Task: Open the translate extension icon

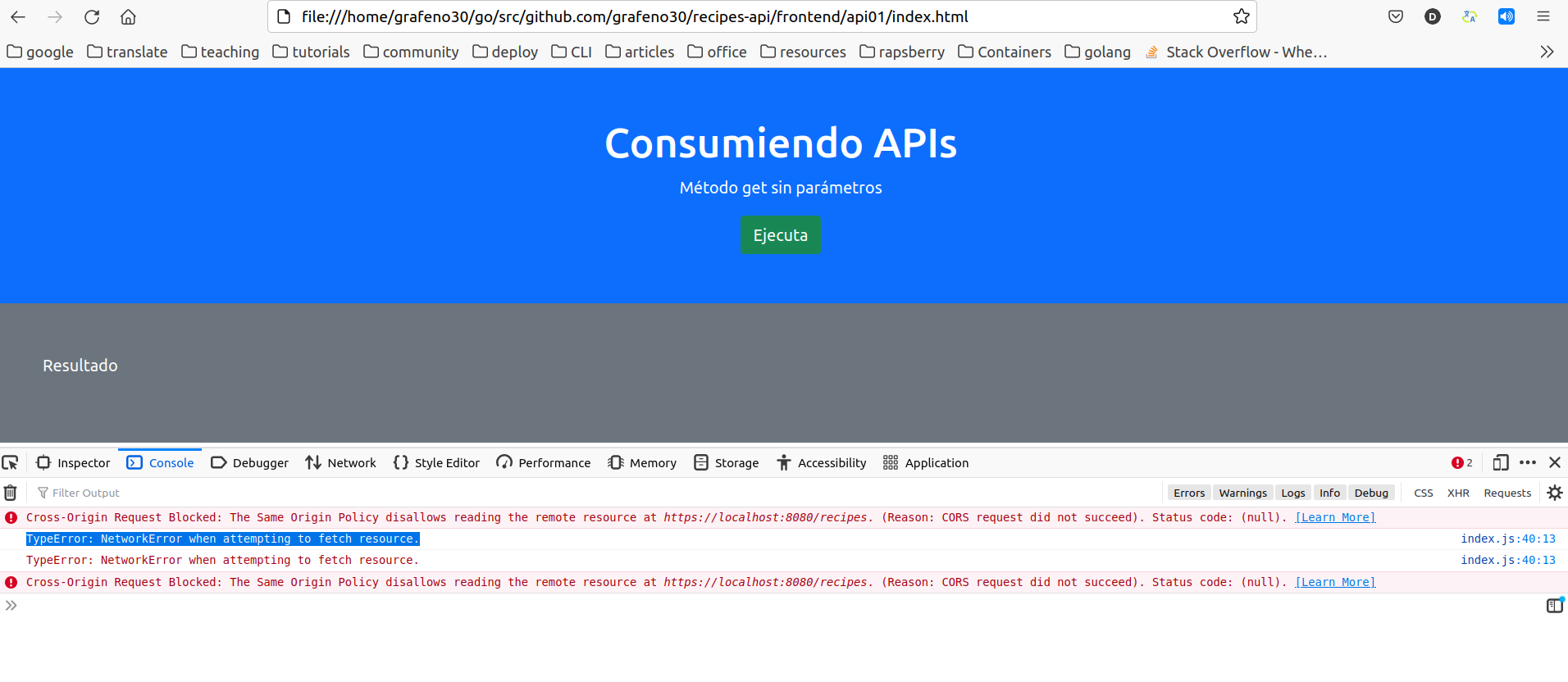Action: (x=1470, y=16)
